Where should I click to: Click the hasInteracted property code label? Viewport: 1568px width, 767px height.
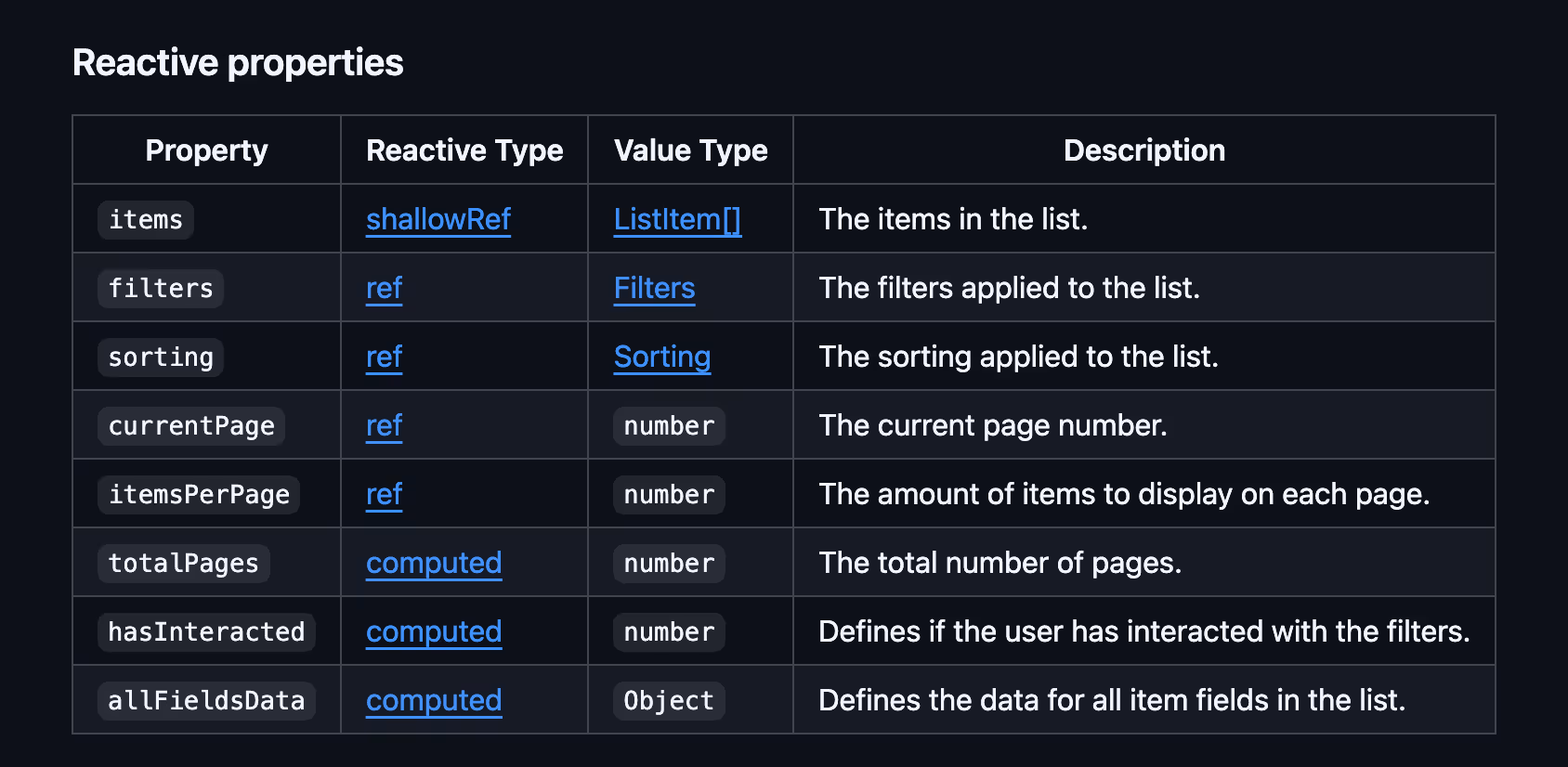(x=206, y=632)
